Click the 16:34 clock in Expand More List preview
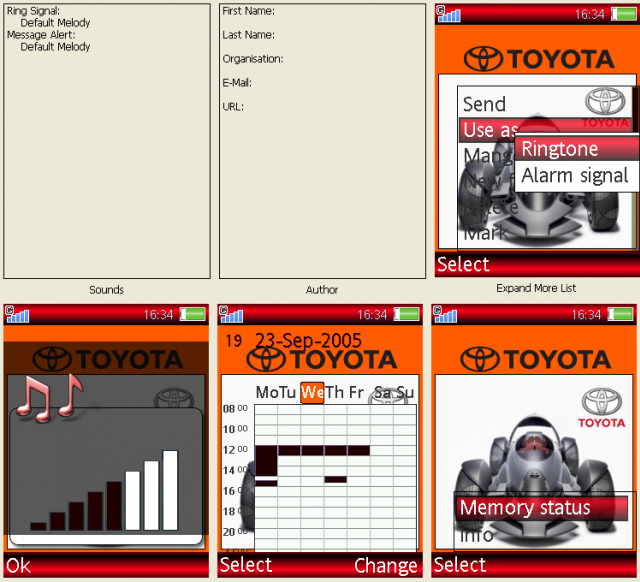Viewport: 640px width, 582px height. [x=590, y=15]
